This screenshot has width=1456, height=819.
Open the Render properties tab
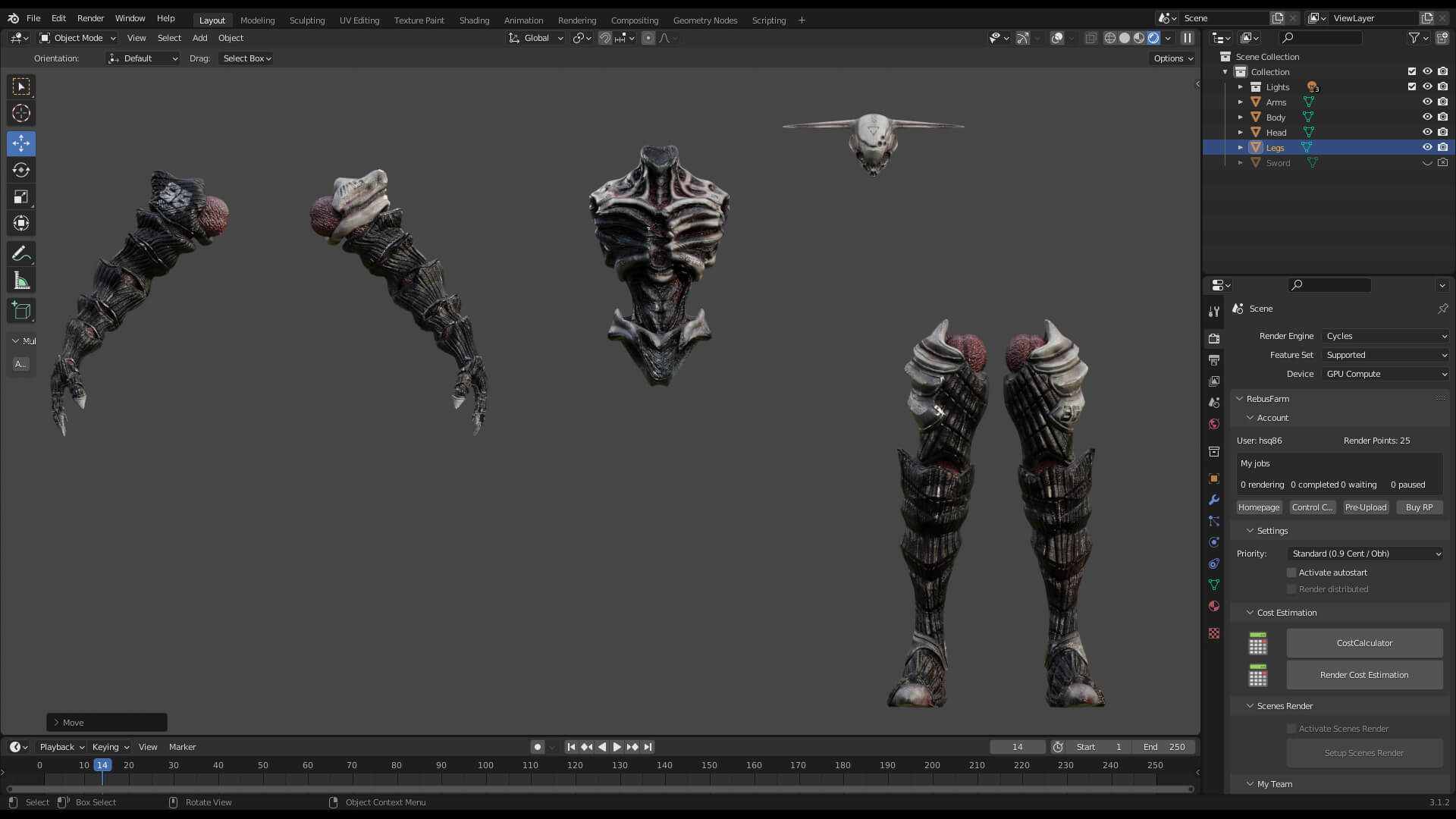click(1214, 338)
